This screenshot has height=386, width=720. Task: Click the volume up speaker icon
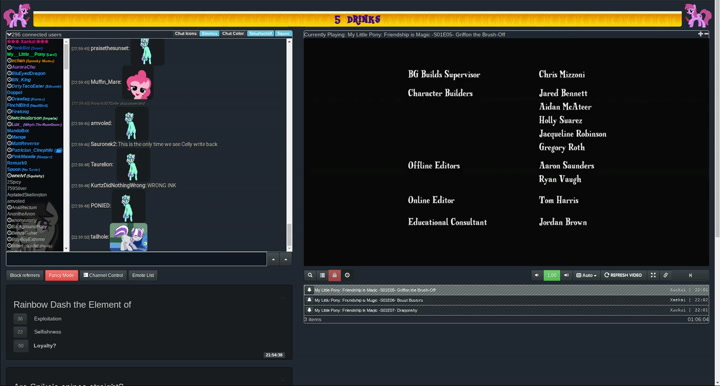click(566, 275)
